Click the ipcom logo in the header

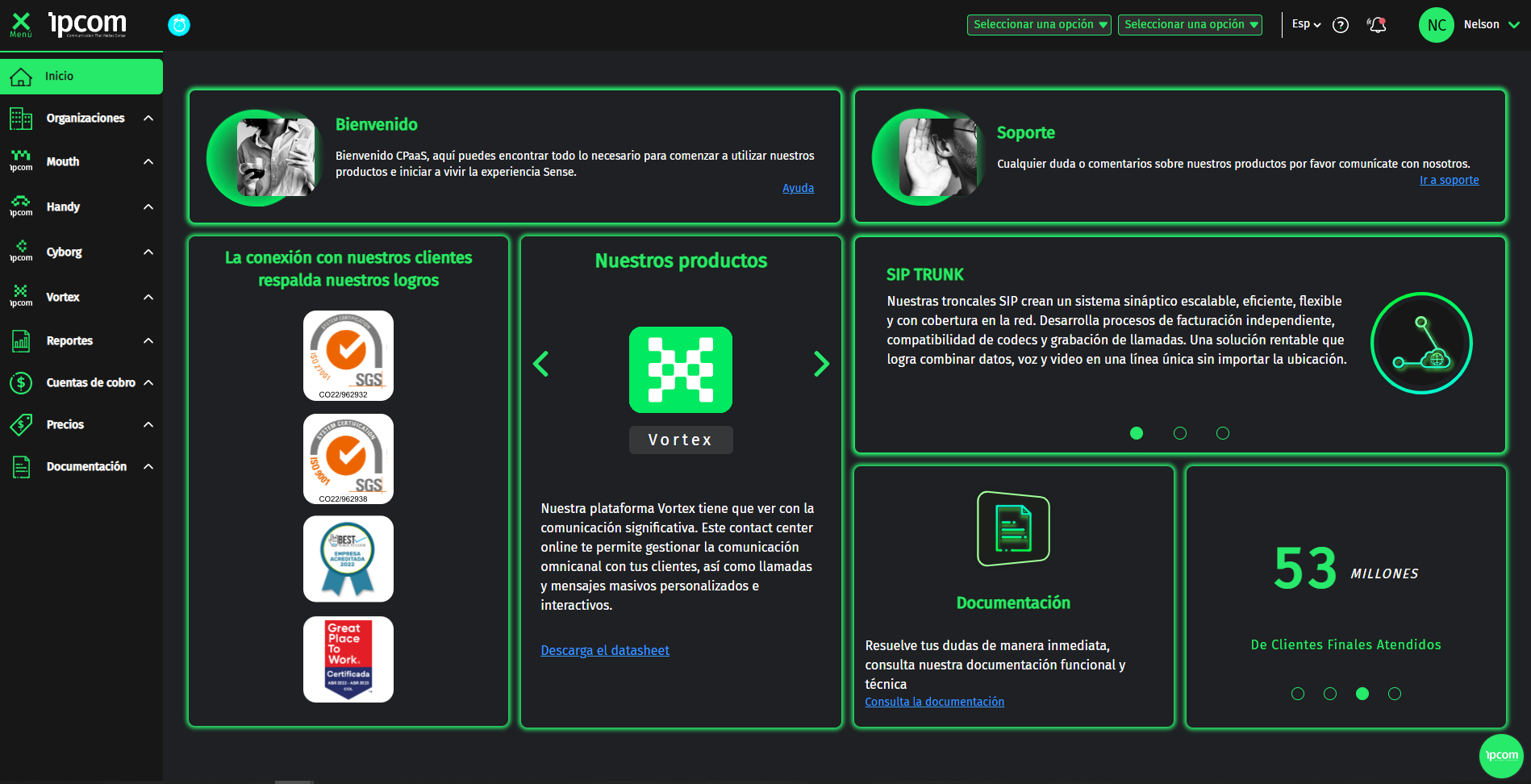tap(87, 24)
